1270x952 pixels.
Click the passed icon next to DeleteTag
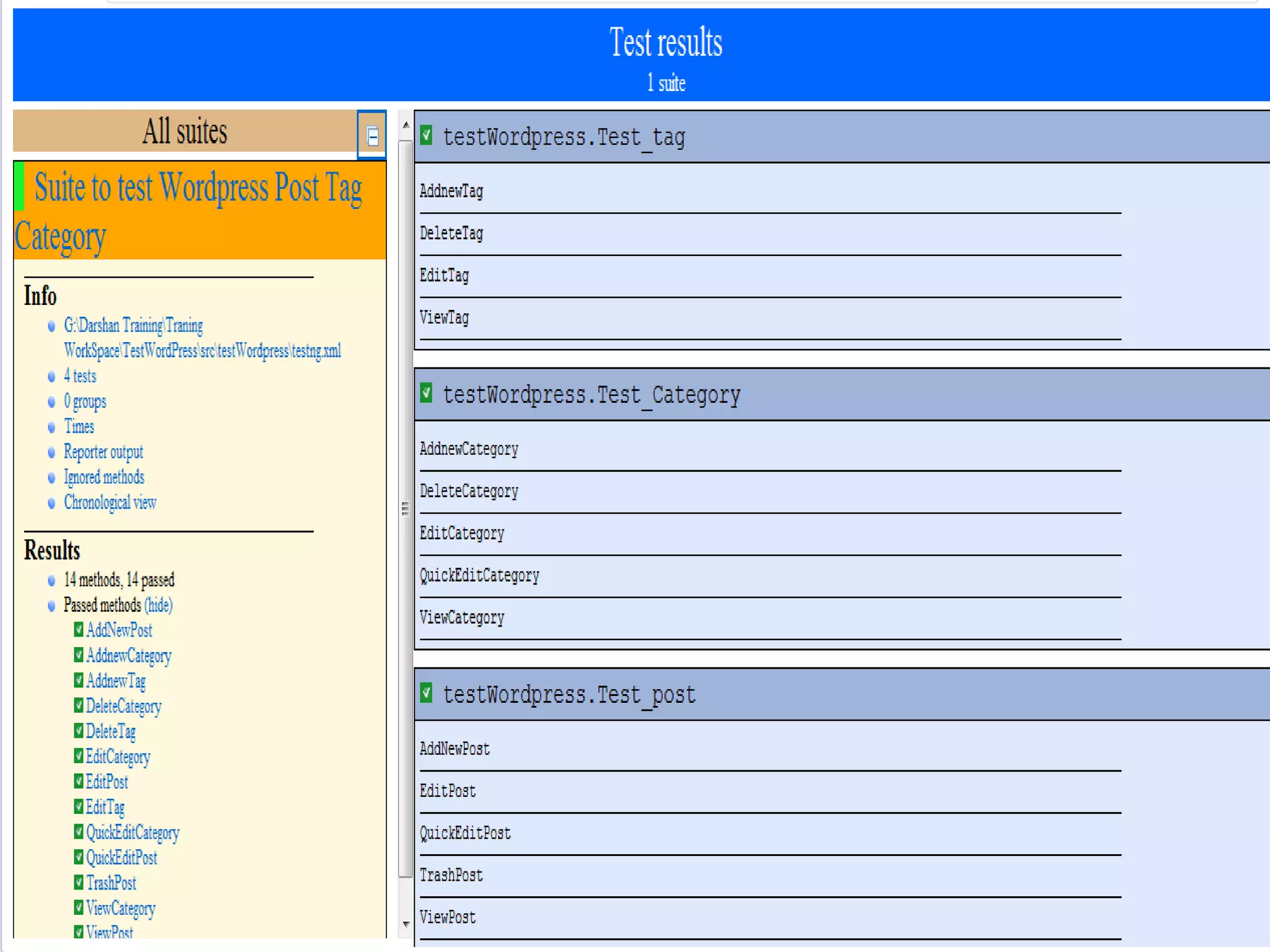point(79,731)
